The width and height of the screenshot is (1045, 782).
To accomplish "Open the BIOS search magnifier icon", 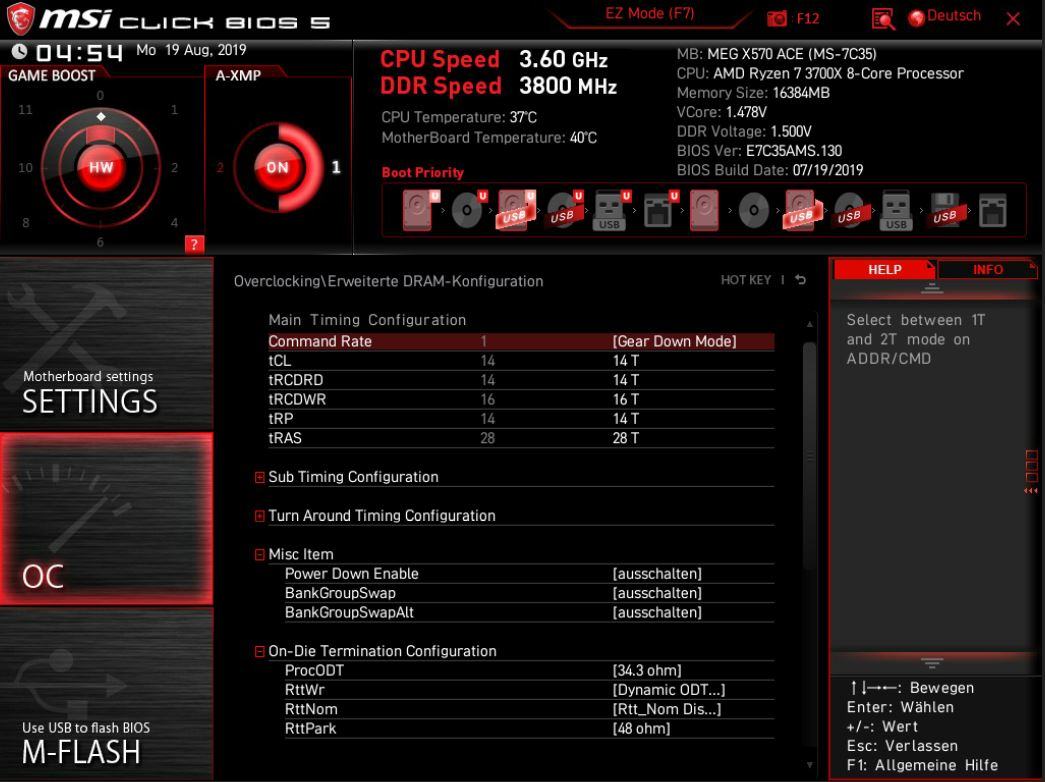I will tap(883, 19).
